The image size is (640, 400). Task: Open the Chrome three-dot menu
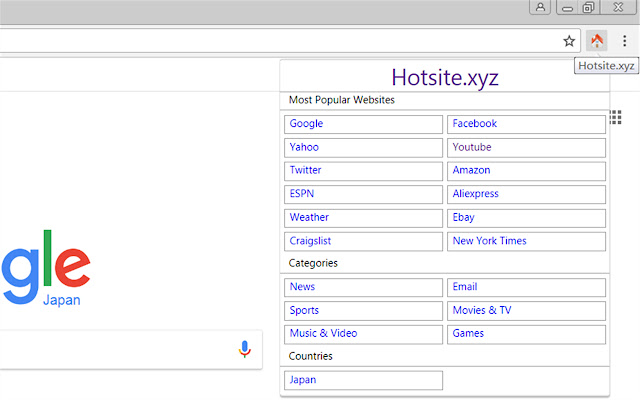pos(624,41)
